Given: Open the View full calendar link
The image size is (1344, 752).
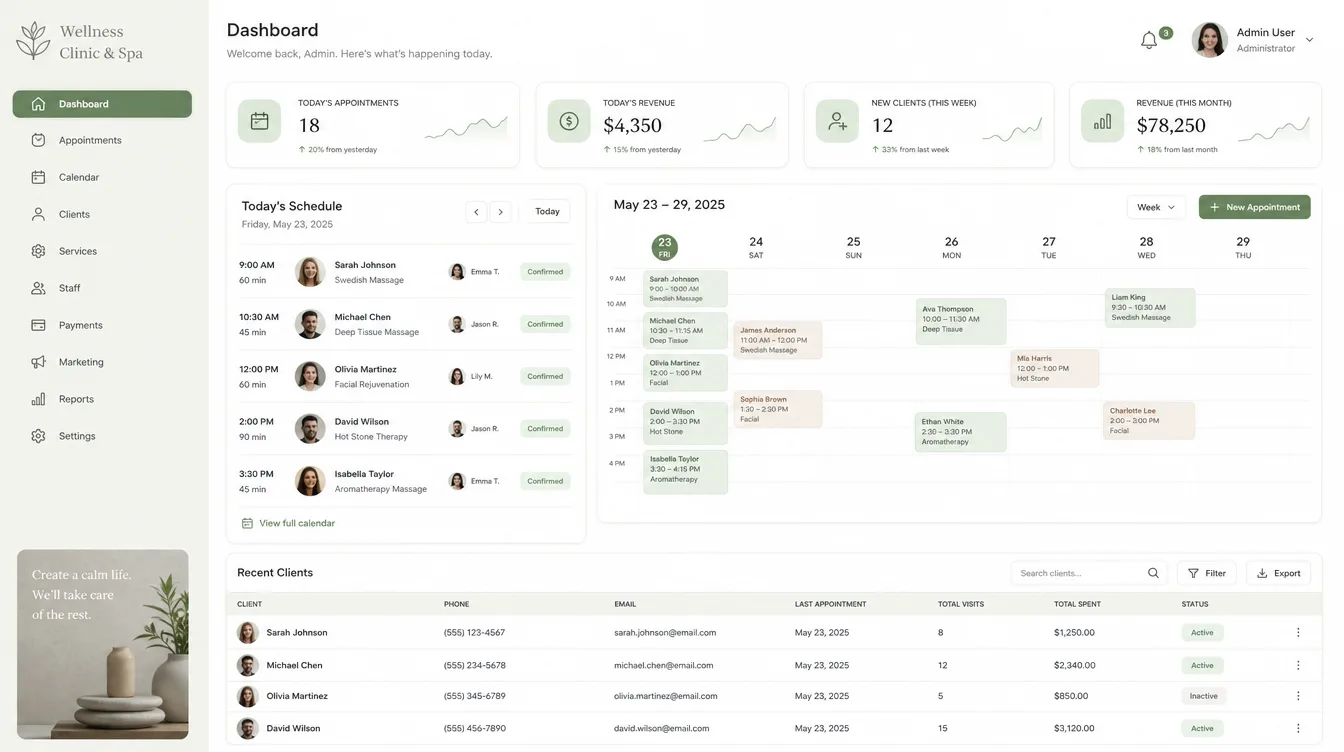Looking at the screenshot, I should point(288,523).
